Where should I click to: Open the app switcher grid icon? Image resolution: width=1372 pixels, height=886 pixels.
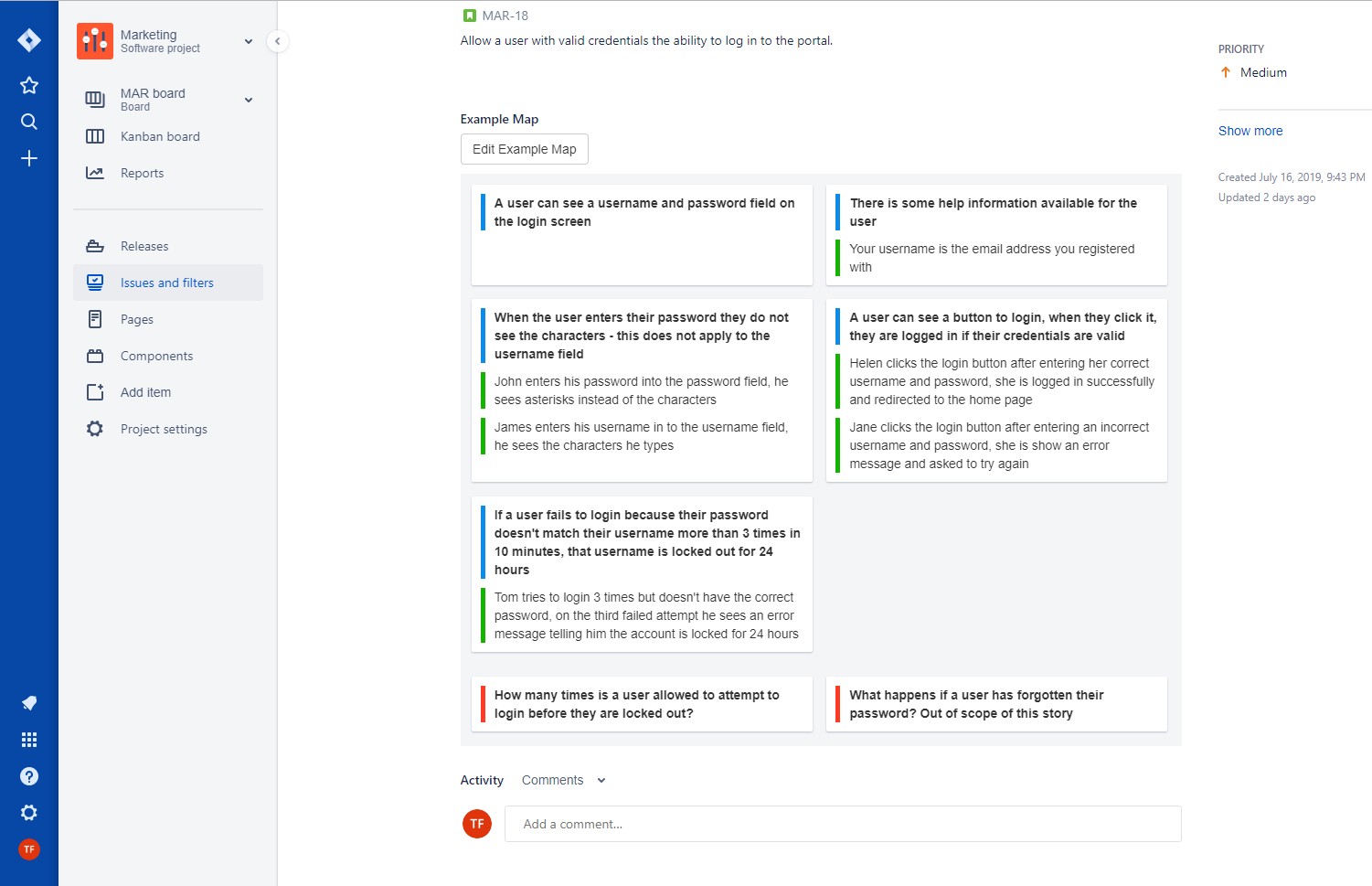pyautogui.click(x=28, y=739)
